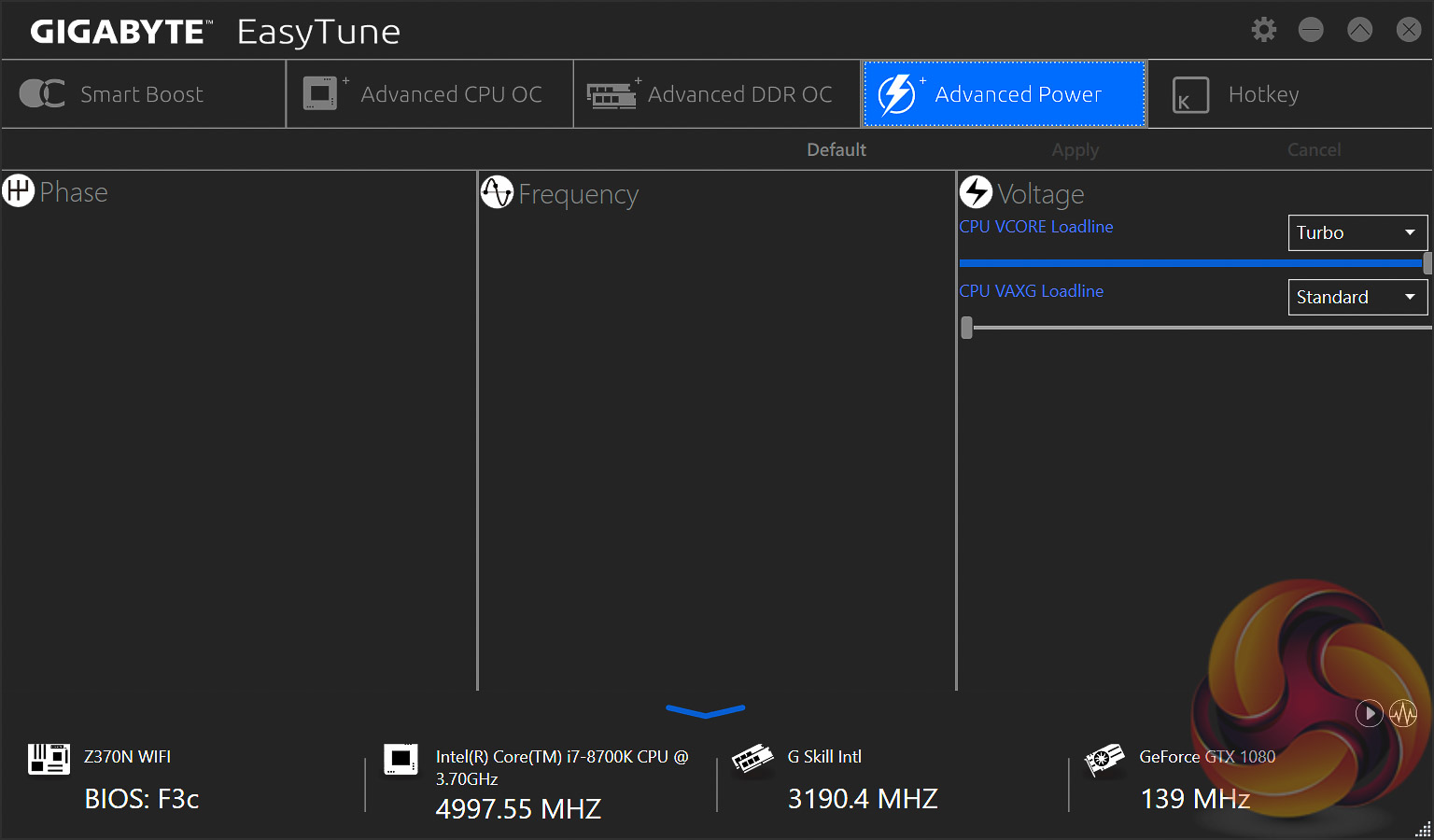Go to the Advanced DDR OC tab
Image resolution: width=1434 pixels, height=840 pixels.
717,94
